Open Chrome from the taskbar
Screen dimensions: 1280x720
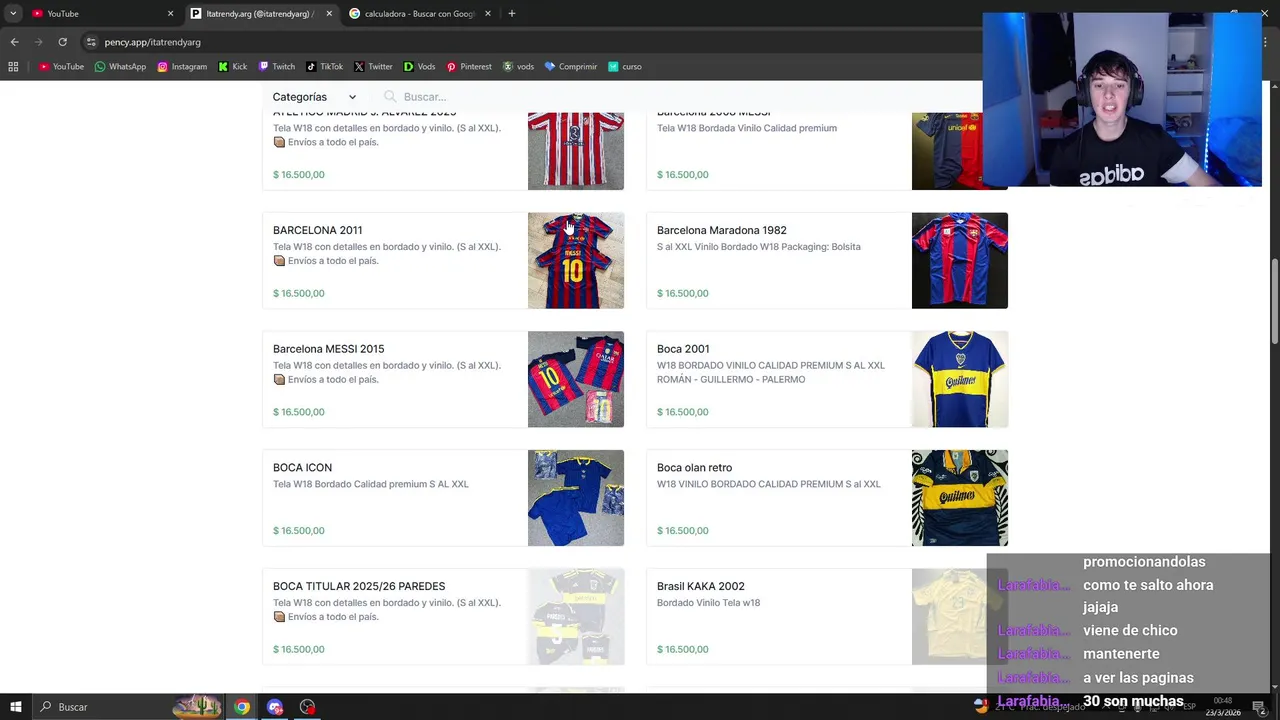click(x=242, y=707)
